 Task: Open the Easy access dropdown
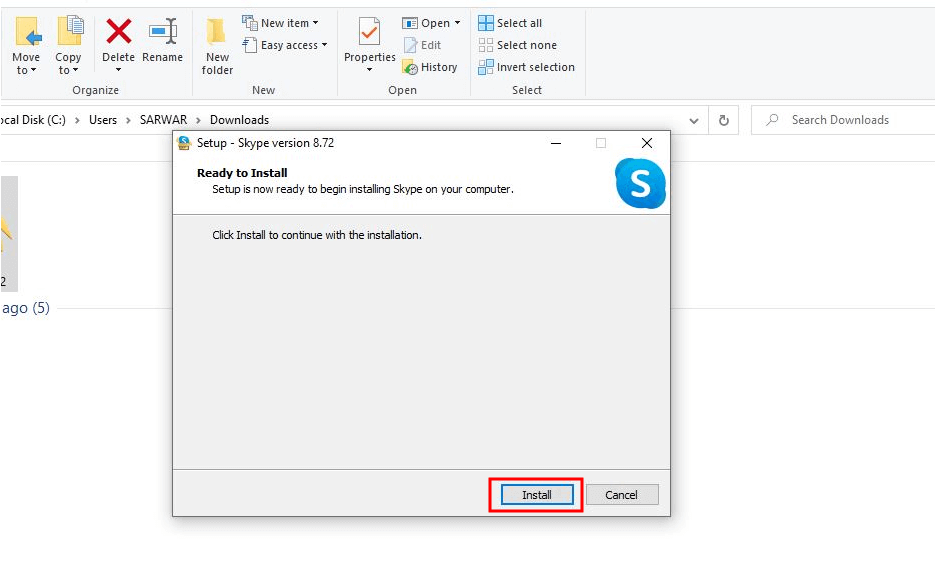click(285, 45)
